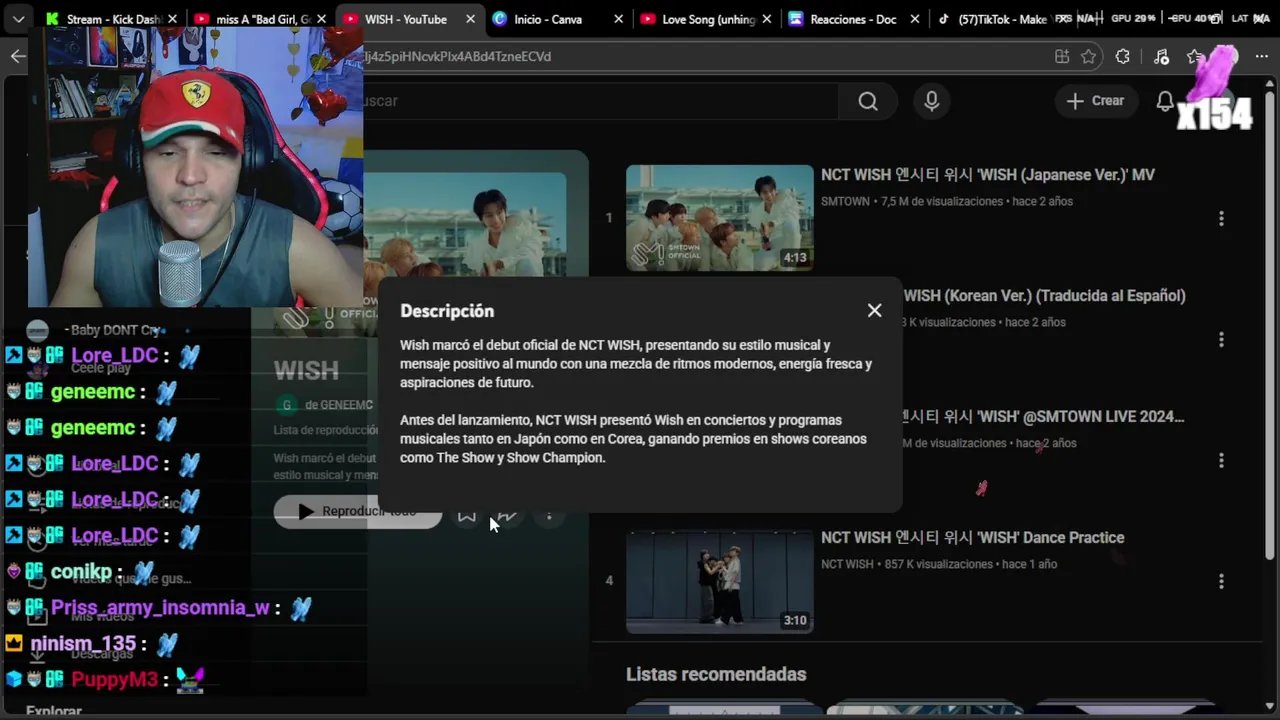Screen dimensions: 1280x720
Task: Open options menu for Dance Practice video
Action: tap(1221, 581)
